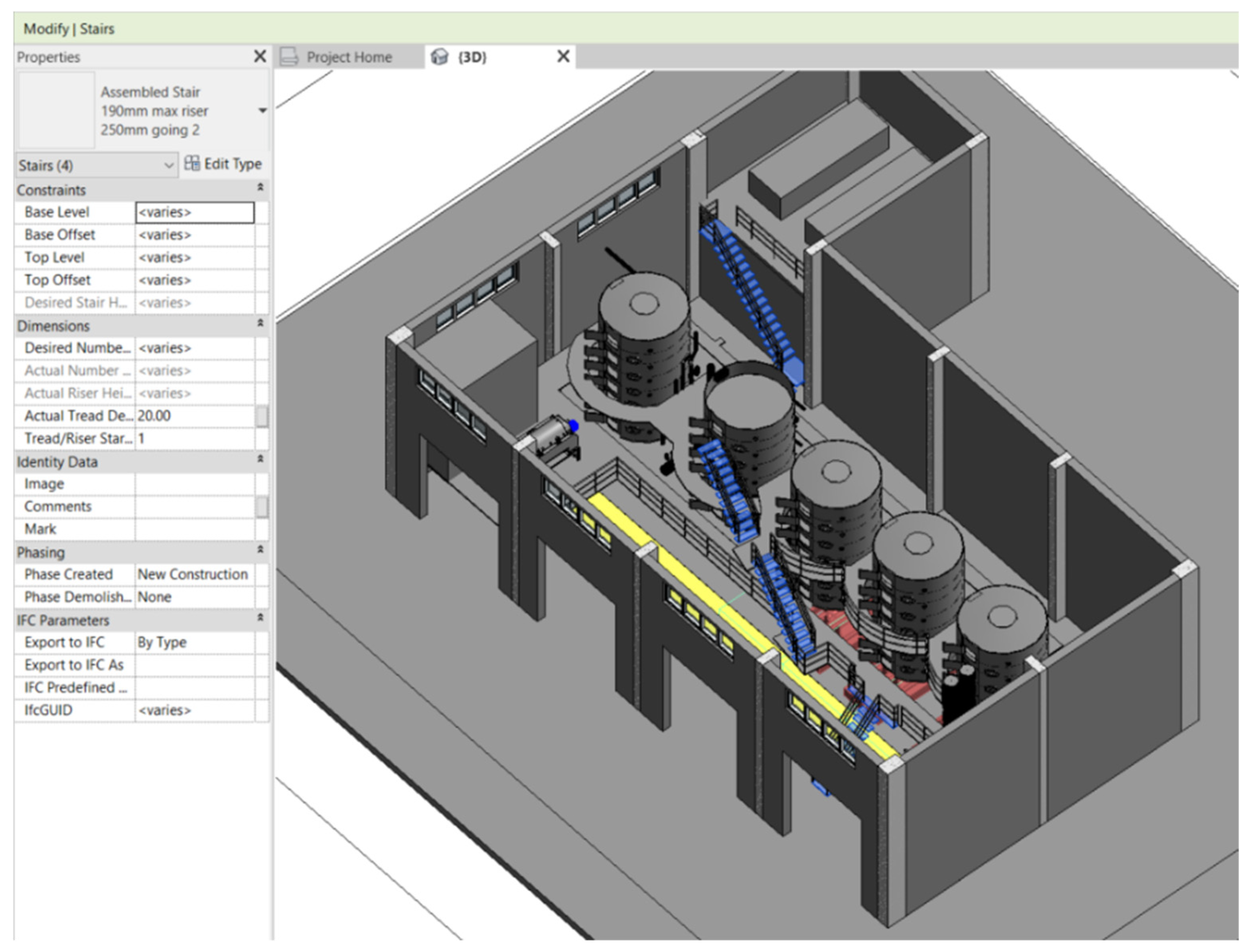The image size is (1249, 952).
Task: Close the {3D} view tab
Action: [563, 56]
